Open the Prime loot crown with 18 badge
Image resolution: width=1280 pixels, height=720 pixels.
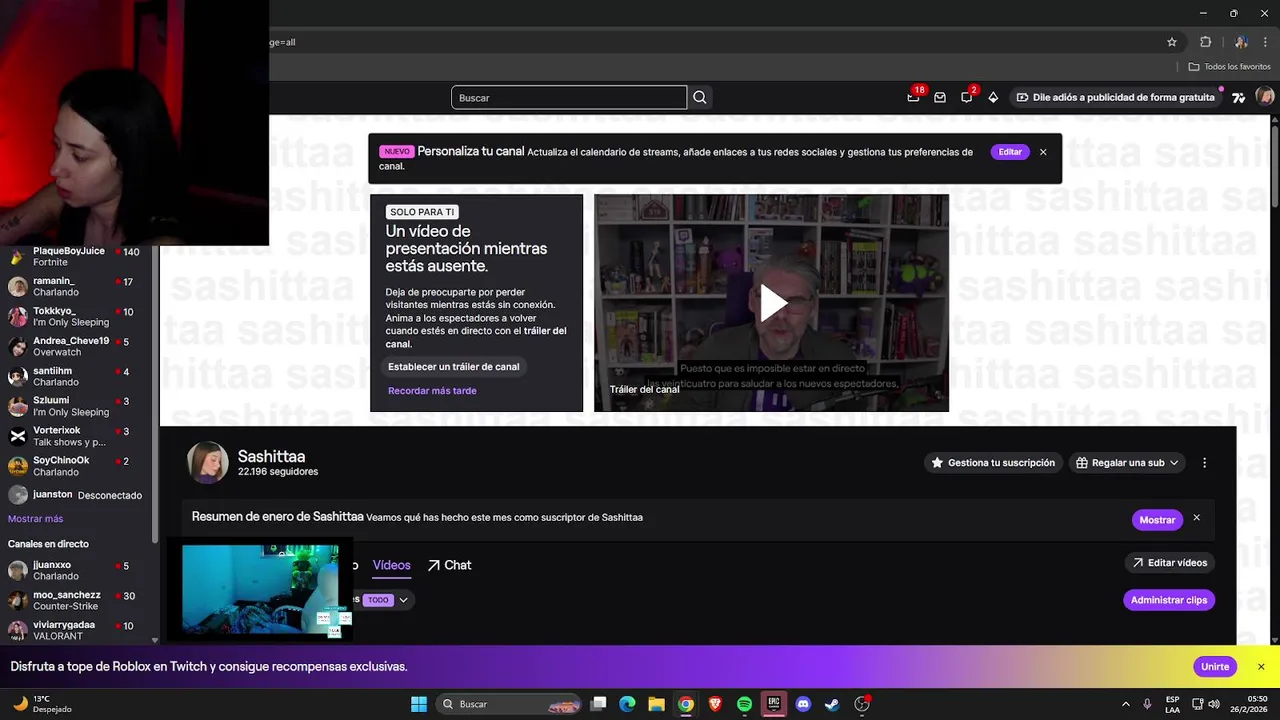[913, 97]
